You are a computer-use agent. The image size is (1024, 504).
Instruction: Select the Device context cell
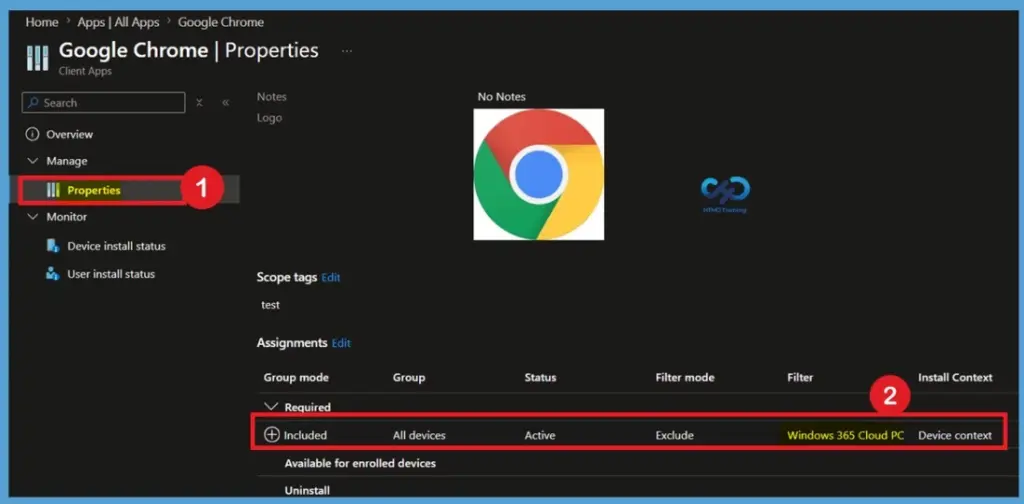(x=955, y=435)
